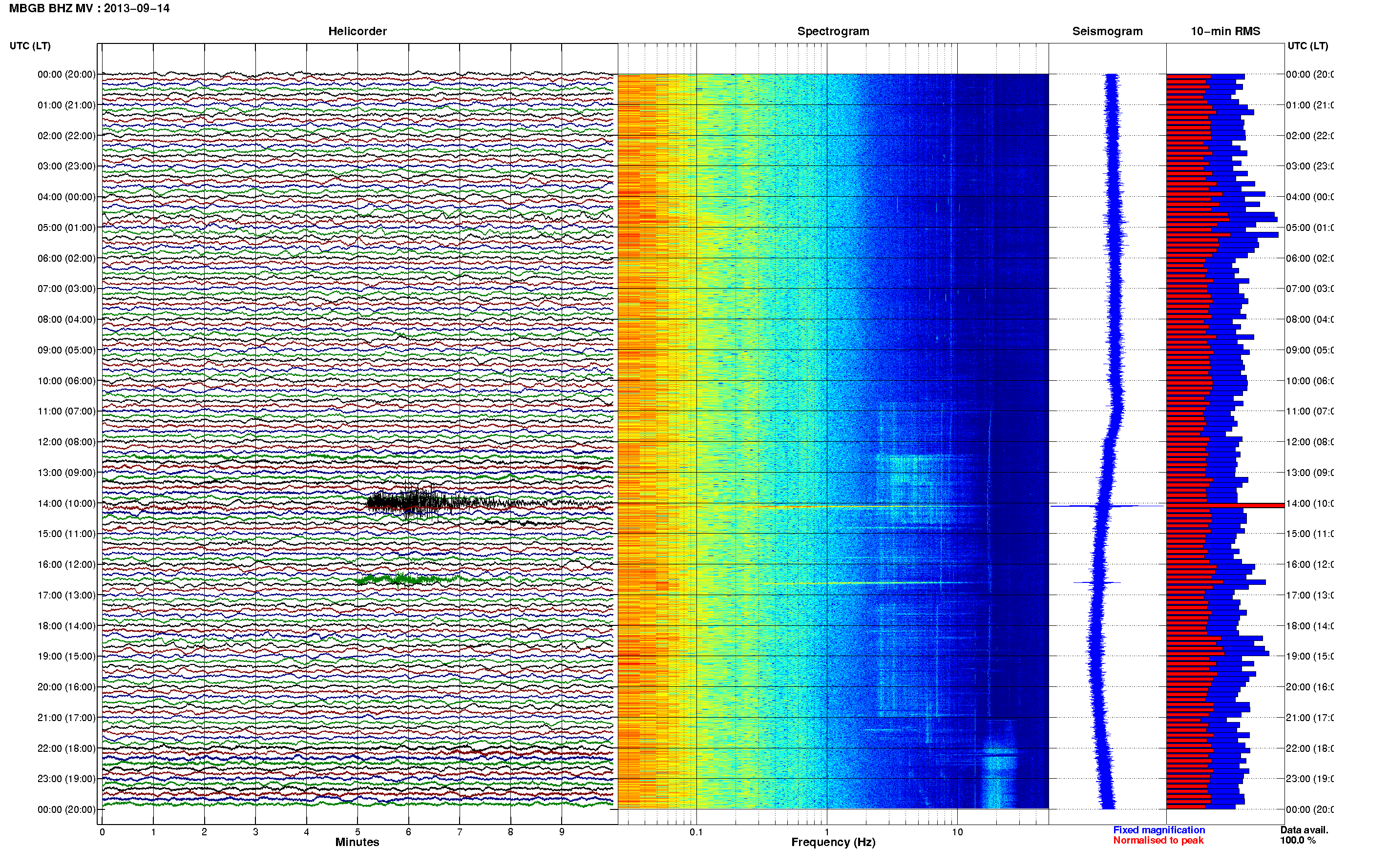Click the '23:00 (19:00)' helicorder time label

click(66, 779)
